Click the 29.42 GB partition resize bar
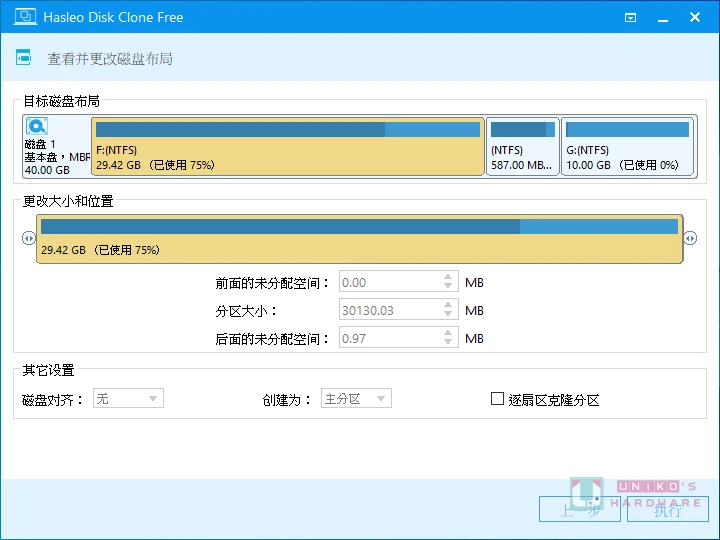Image resolution: width=720 pixels, height=540 pixels. (x=360, y=239)
